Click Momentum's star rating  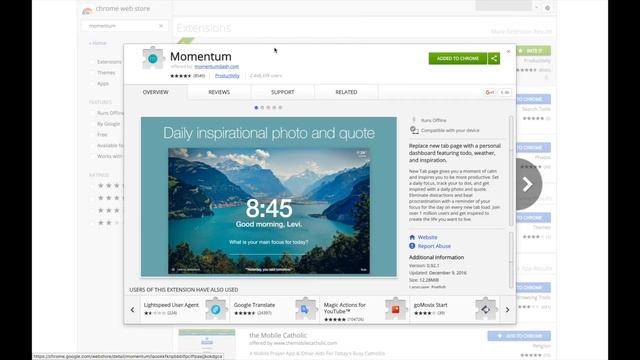[180, 76]
